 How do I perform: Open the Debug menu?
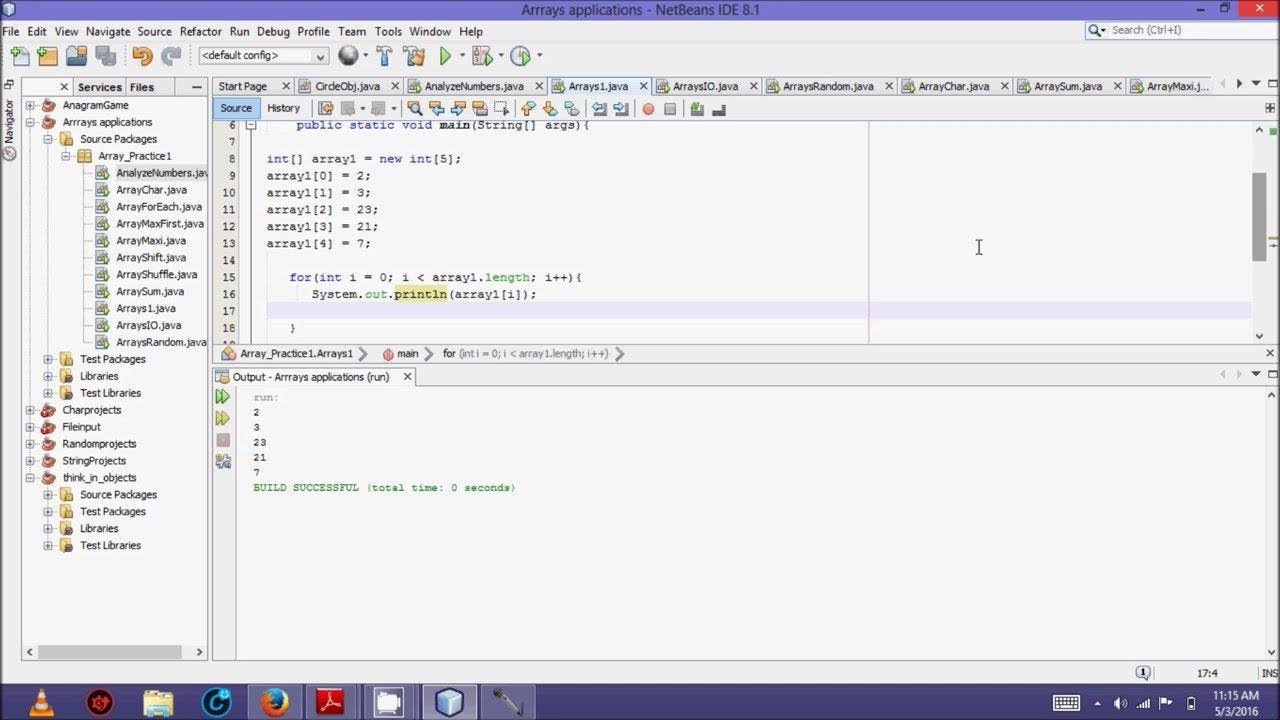click(273, 31)
